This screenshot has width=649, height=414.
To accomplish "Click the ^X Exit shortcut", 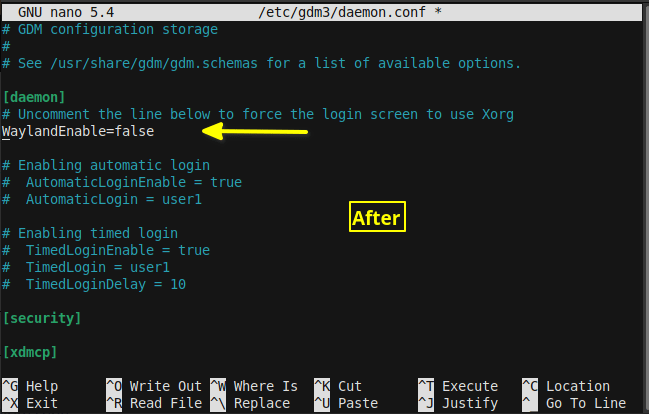I will (30, 403).
